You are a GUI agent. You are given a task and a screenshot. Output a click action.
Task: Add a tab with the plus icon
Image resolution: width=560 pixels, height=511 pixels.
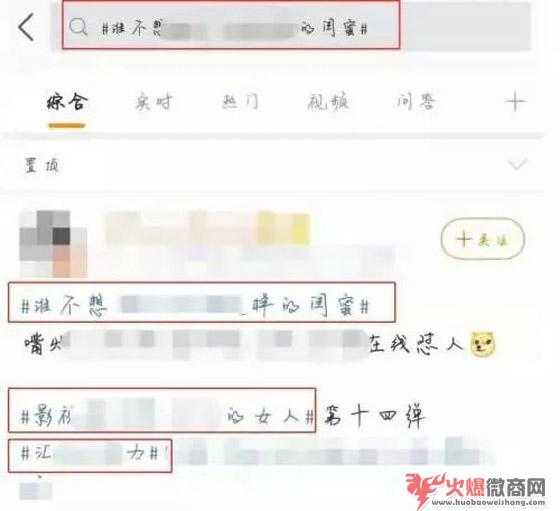(516, 102)
